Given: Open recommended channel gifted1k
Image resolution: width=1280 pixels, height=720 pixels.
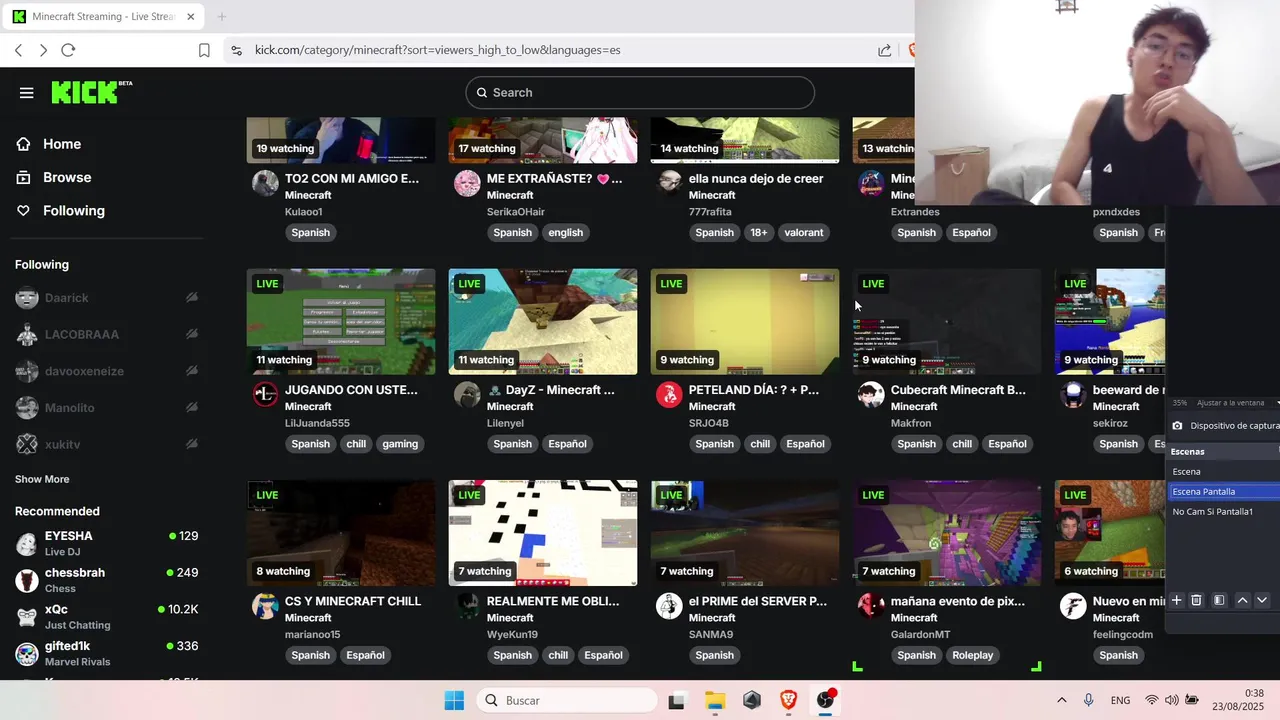Looking at the screenshot, I should (x=107, y=653).
